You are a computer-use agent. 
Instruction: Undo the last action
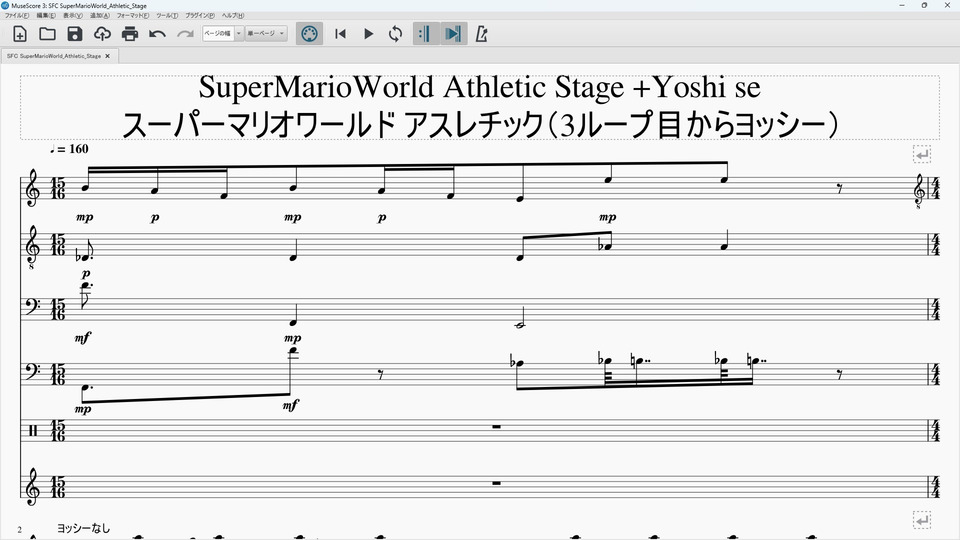click(x=157, y=34)
